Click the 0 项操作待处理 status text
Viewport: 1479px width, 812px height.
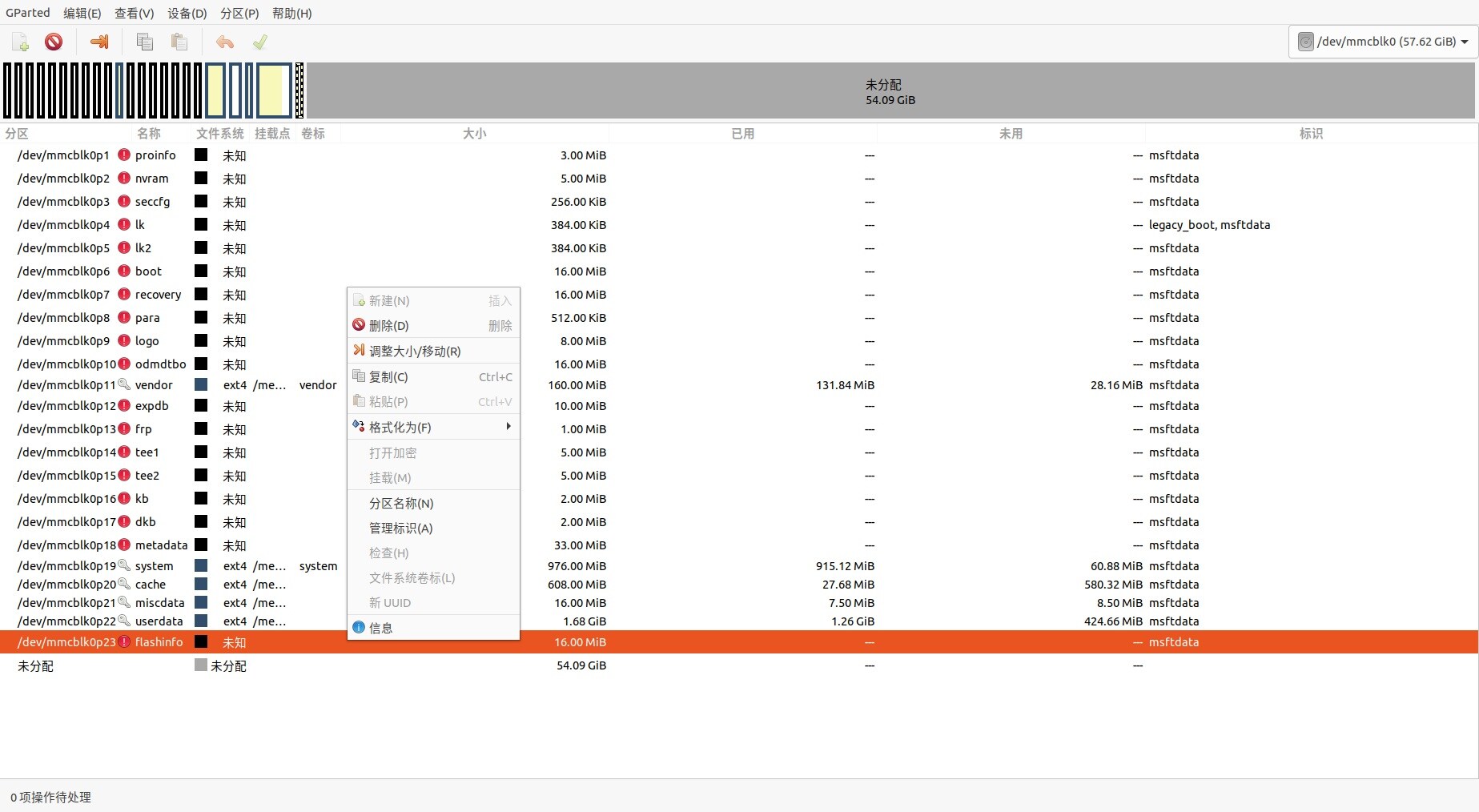[x=50, y=797]
